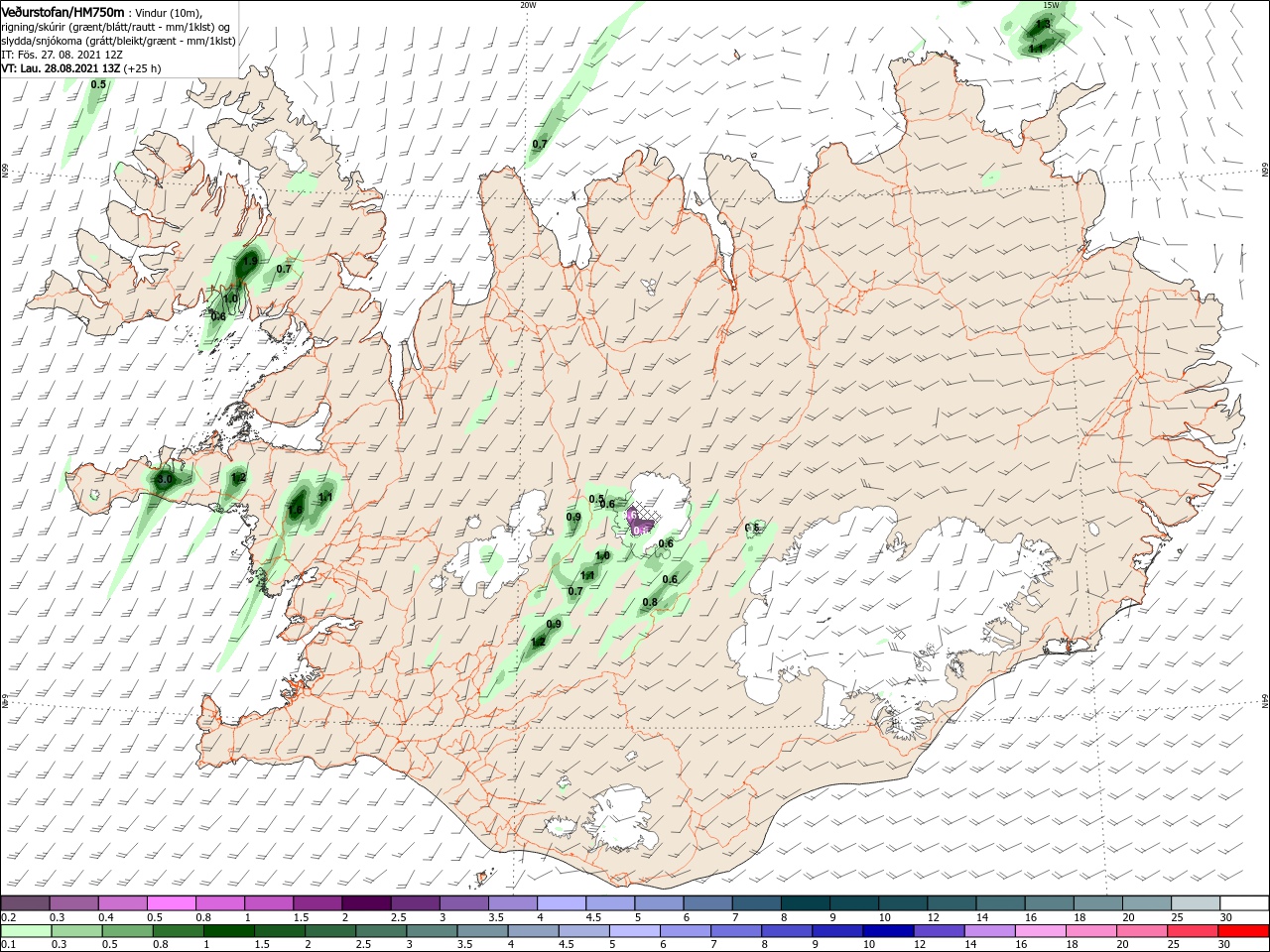Select the 2 green swatch in lower legend row
1270x952 pixels.
(330, 931)
